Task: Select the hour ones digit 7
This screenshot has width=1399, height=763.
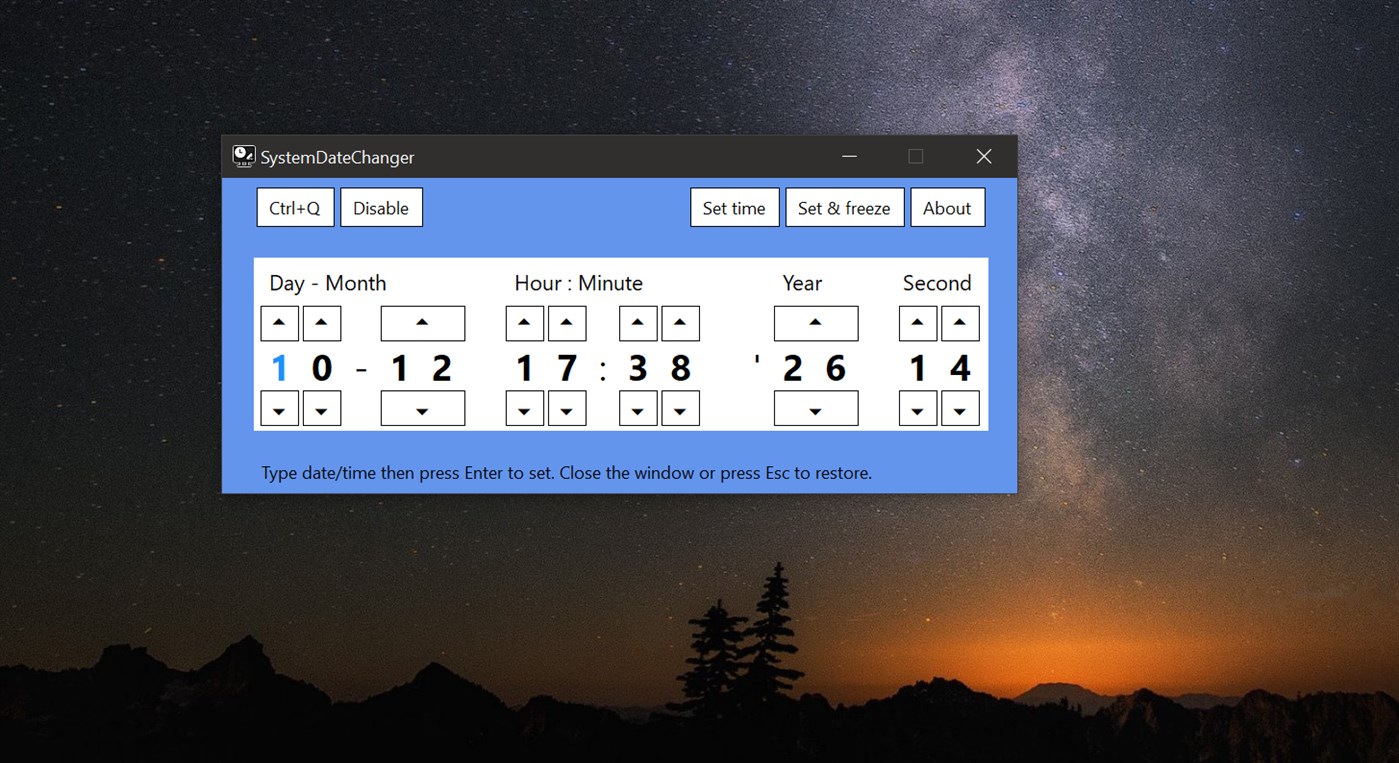Action: point(567,369)
